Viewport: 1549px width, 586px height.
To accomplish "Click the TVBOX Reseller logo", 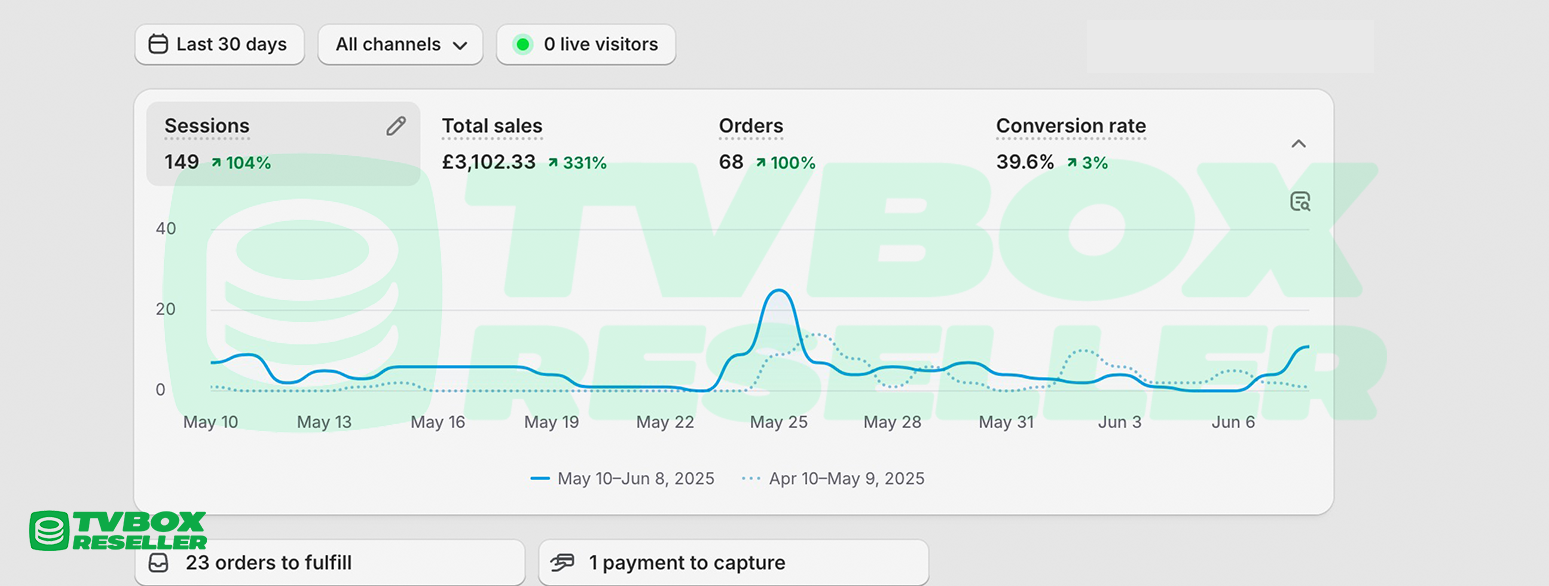I will pos(118,530).
